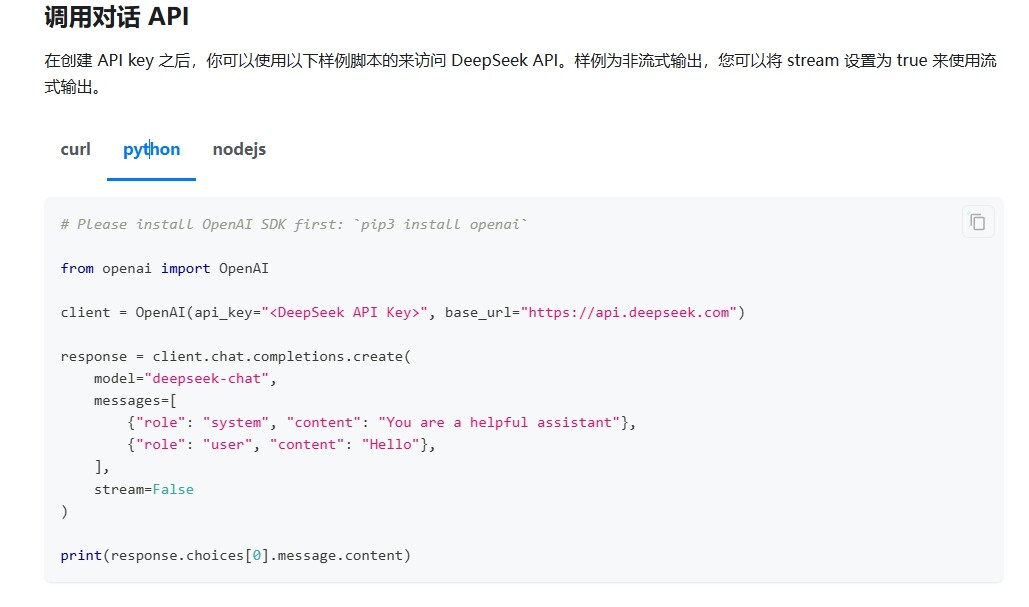This screenshot has height=607, width=1029.
Task: Click the client.chat.completions.create line
Action: coord(235,356)
